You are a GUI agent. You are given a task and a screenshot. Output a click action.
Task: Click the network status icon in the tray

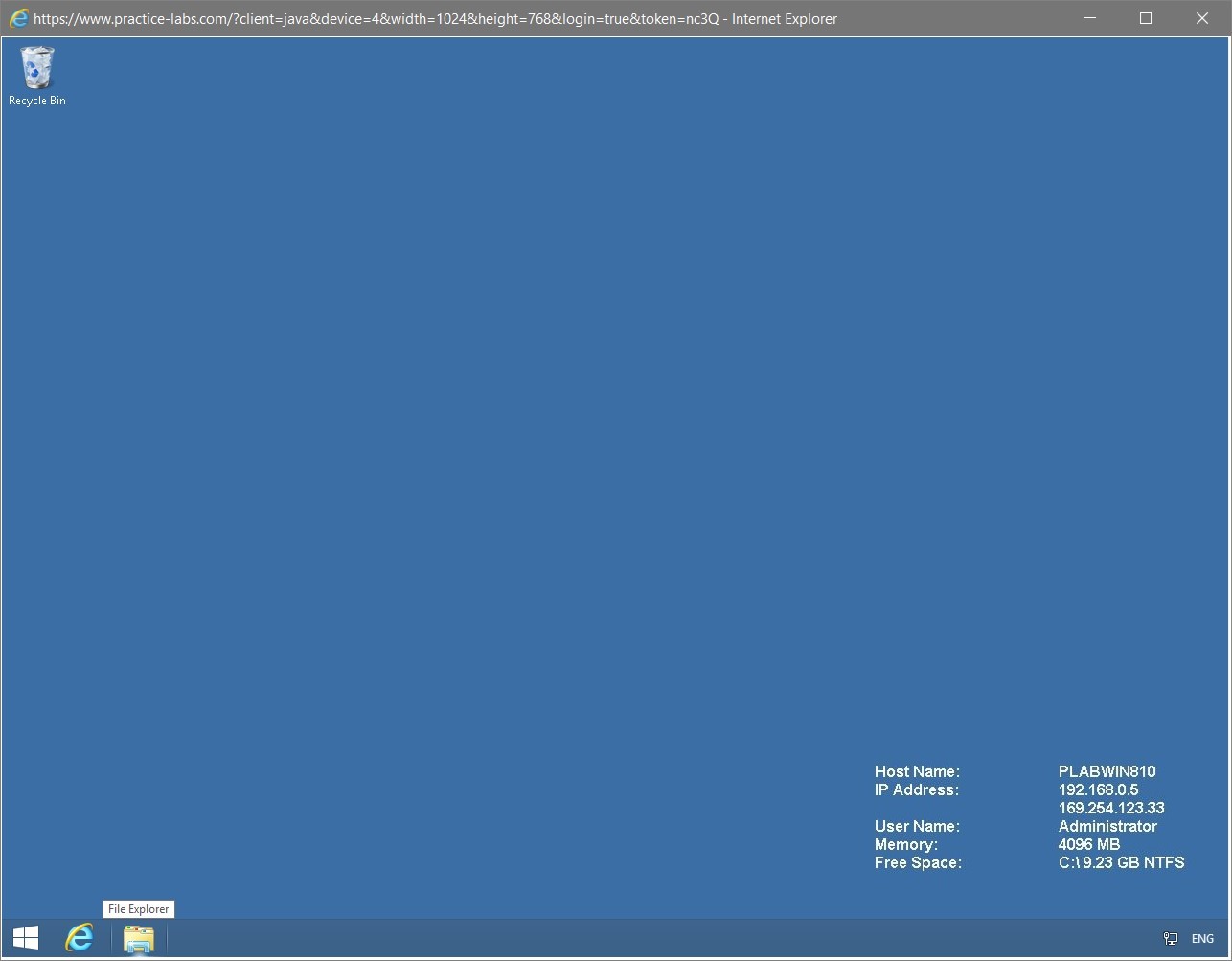tap(1170, 938)
